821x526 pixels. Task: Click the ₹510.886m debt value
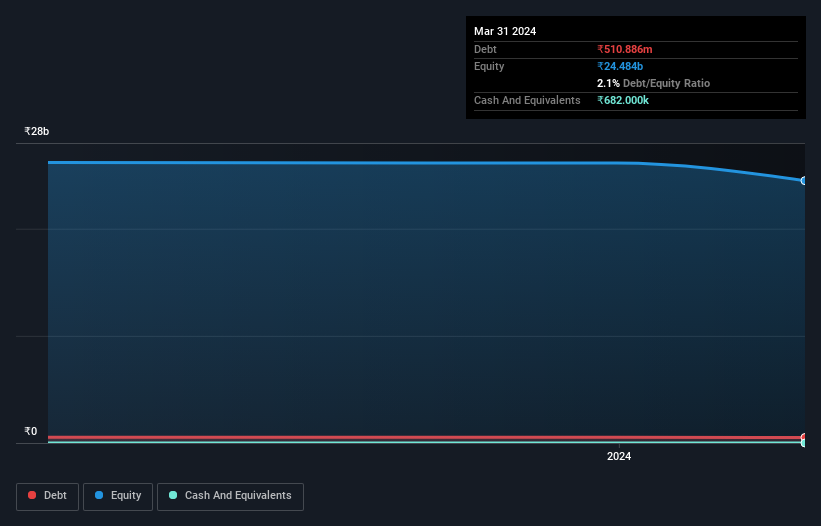click(x=625, y=49)
